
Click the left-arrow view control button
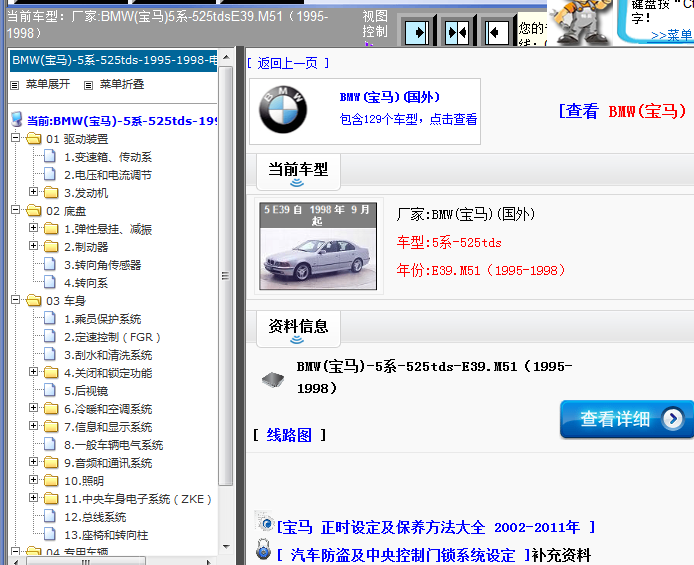click(496, 32)
